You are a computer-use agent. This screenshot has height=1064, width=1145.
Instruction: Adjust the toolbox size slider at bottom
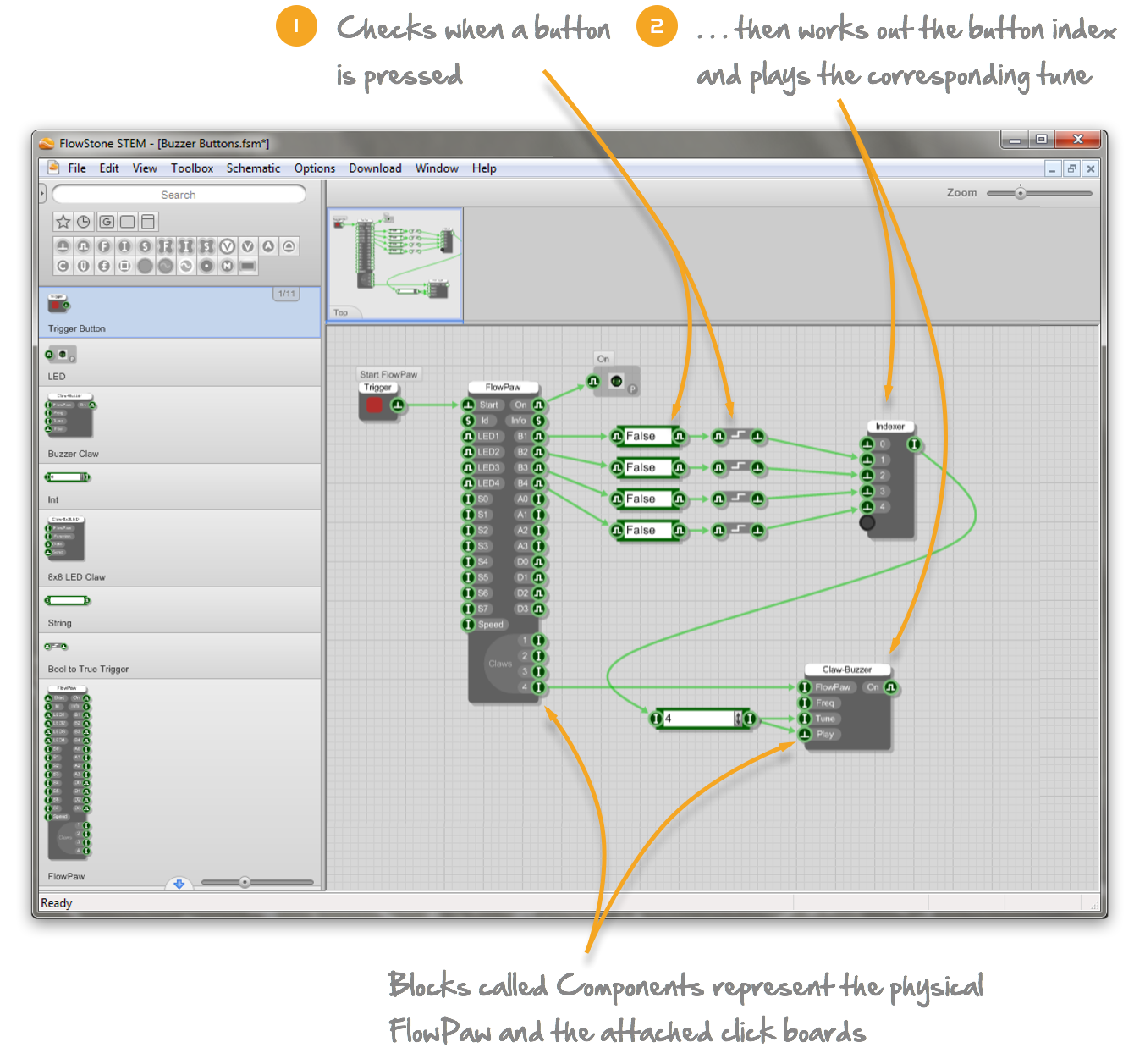[x=245, y=882]
